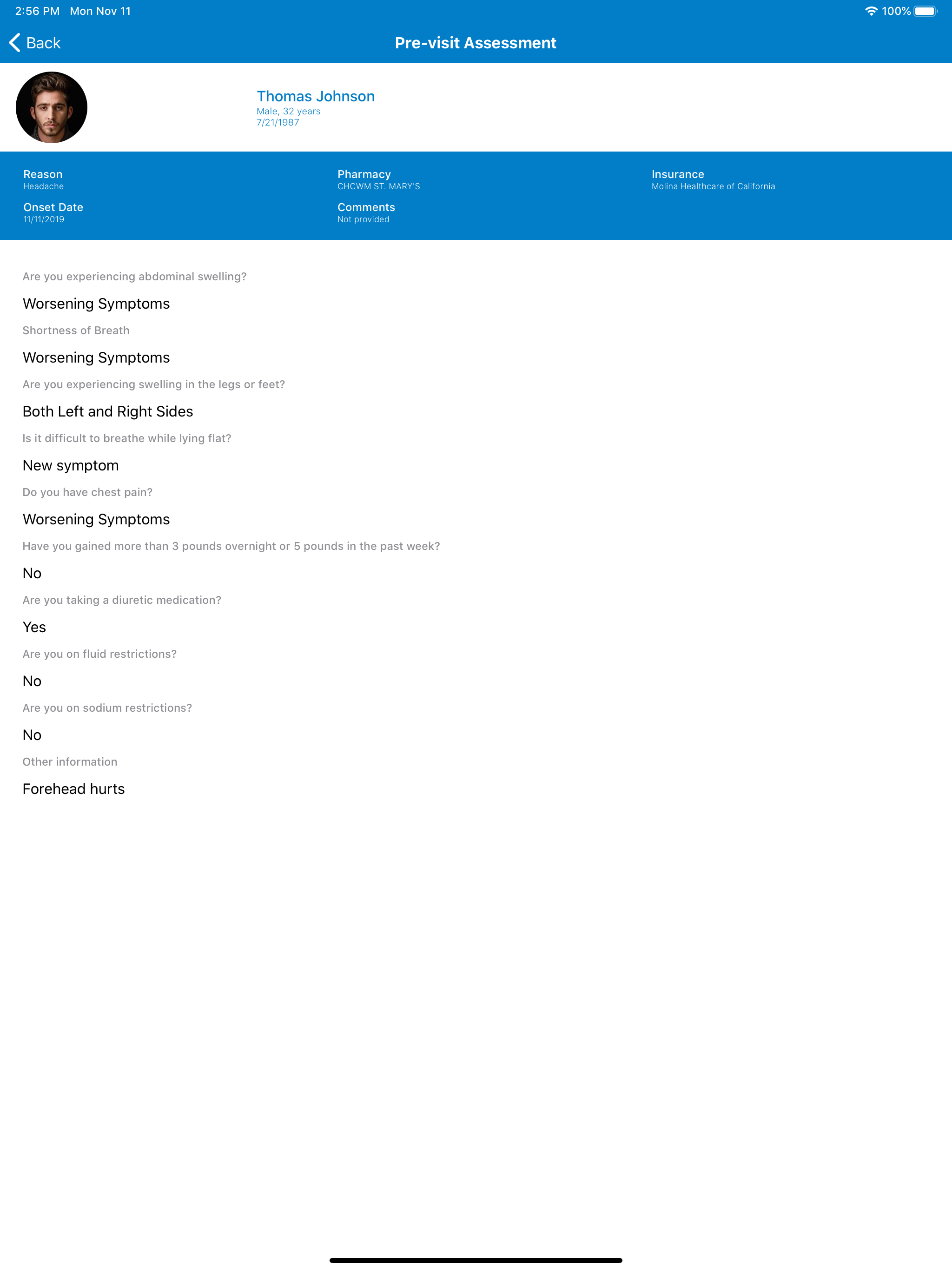Screen dimensions: 952x1270
Task: Tap the Insurance label
Action: coord(678,174)
